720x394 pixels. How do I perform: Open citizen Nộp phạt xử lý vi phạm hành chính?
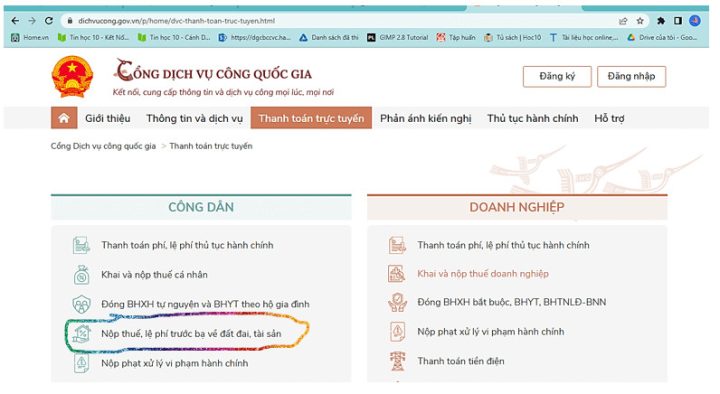(174, 363)
